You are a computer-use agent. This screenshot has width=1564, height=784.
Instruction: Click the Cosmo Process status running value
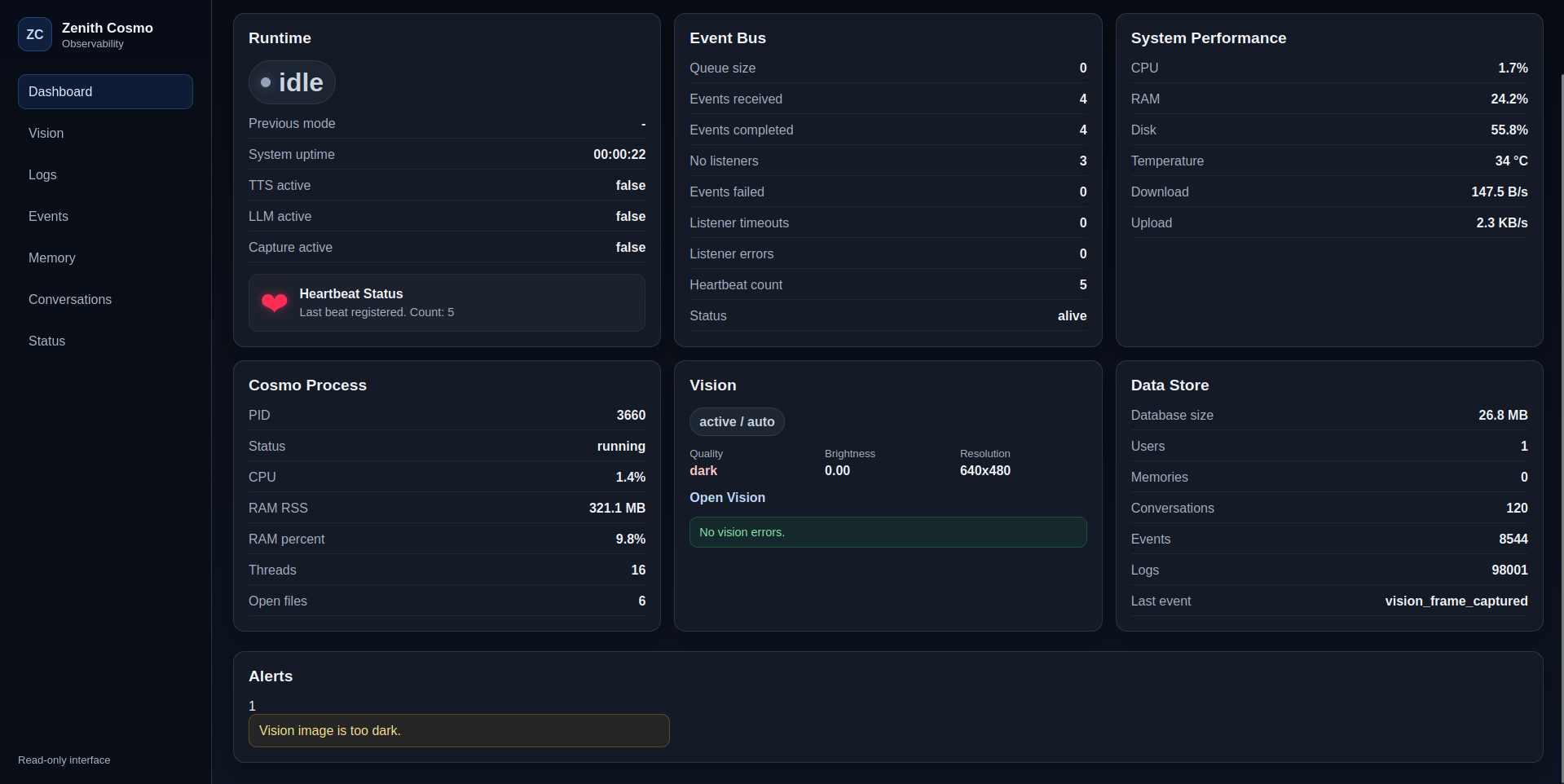[621, 446]
